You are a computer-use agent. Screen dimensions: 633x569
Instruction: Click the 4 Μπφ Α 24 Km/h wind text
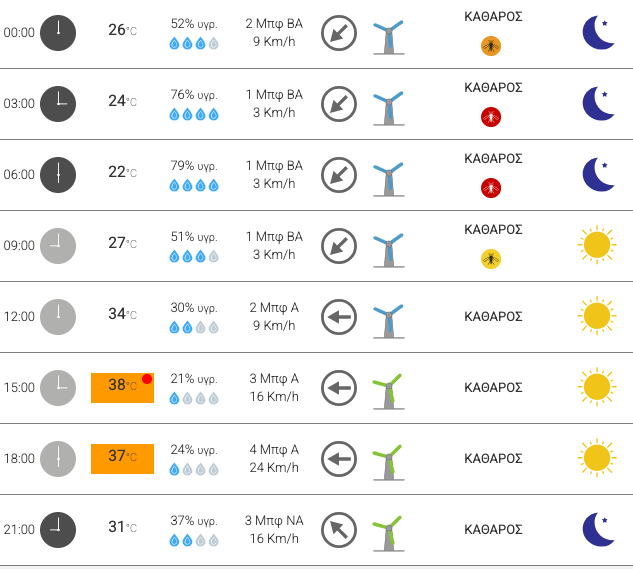(274, 458)
